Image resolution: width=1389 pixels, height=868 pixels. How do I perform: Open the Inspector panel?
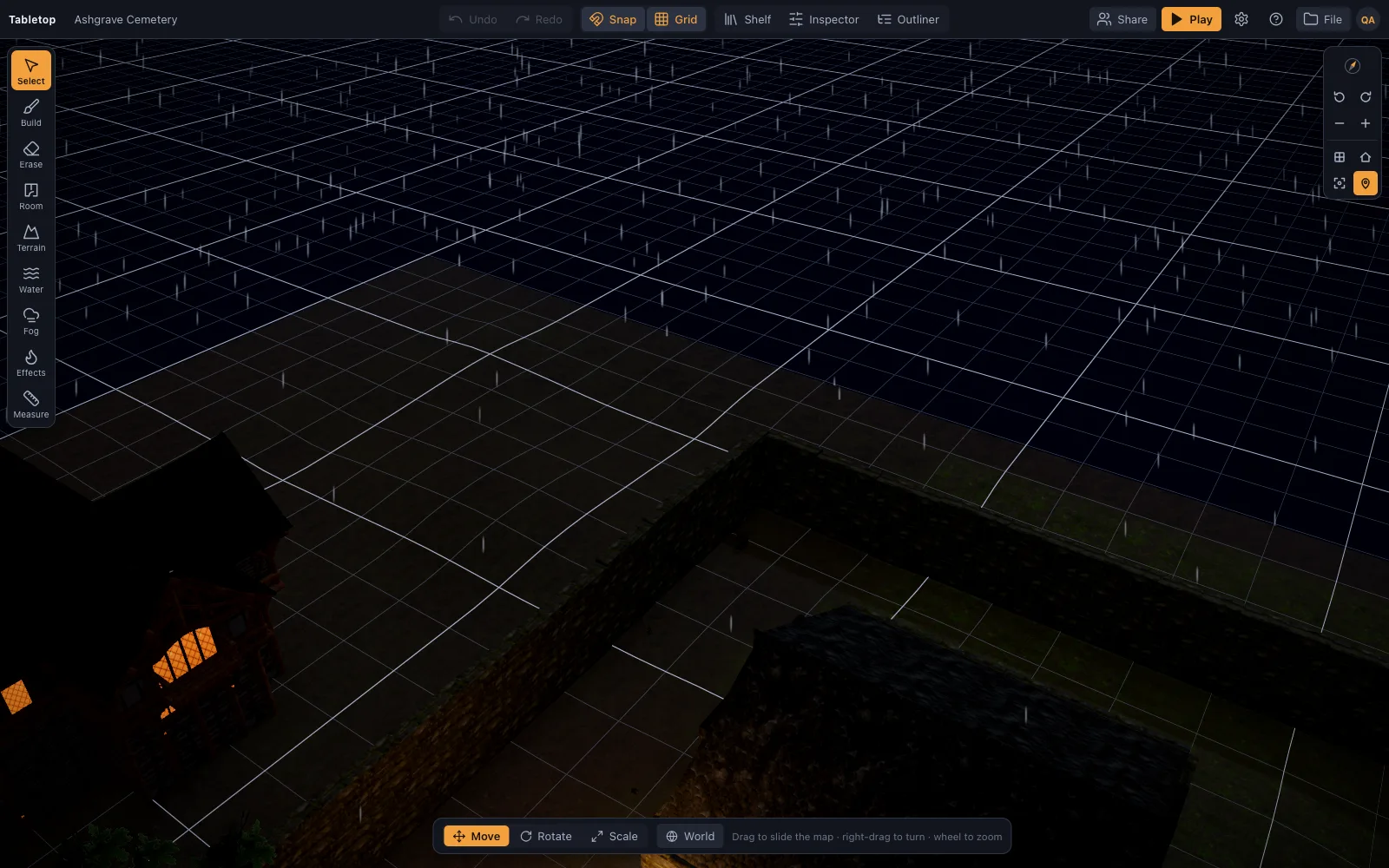(824, 19)
